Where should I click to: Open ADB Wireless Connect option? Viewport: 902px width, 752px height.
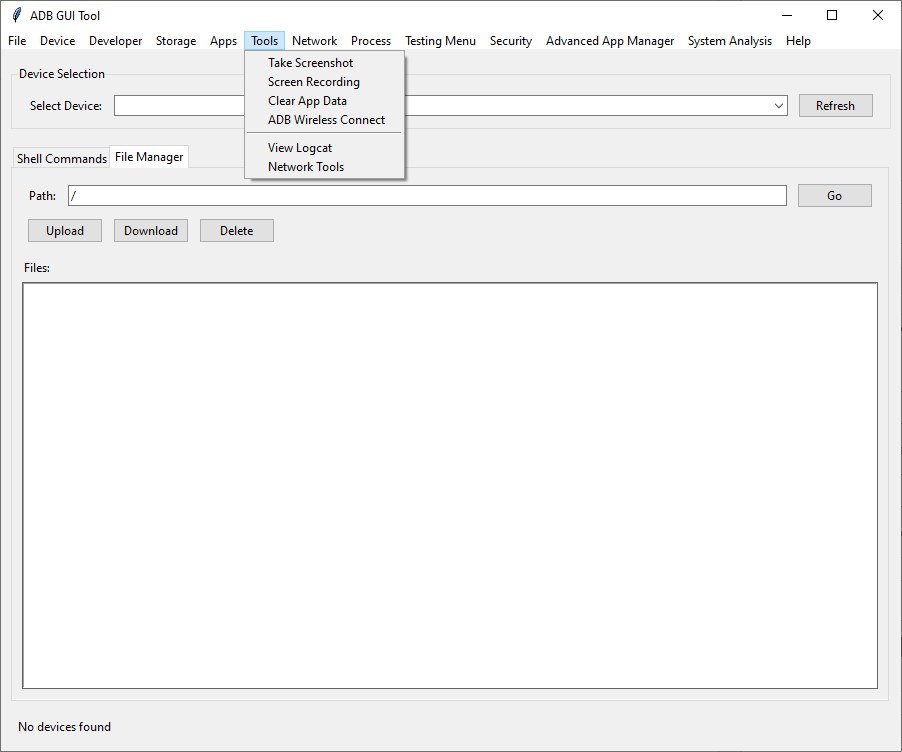(x=325, y=119)
